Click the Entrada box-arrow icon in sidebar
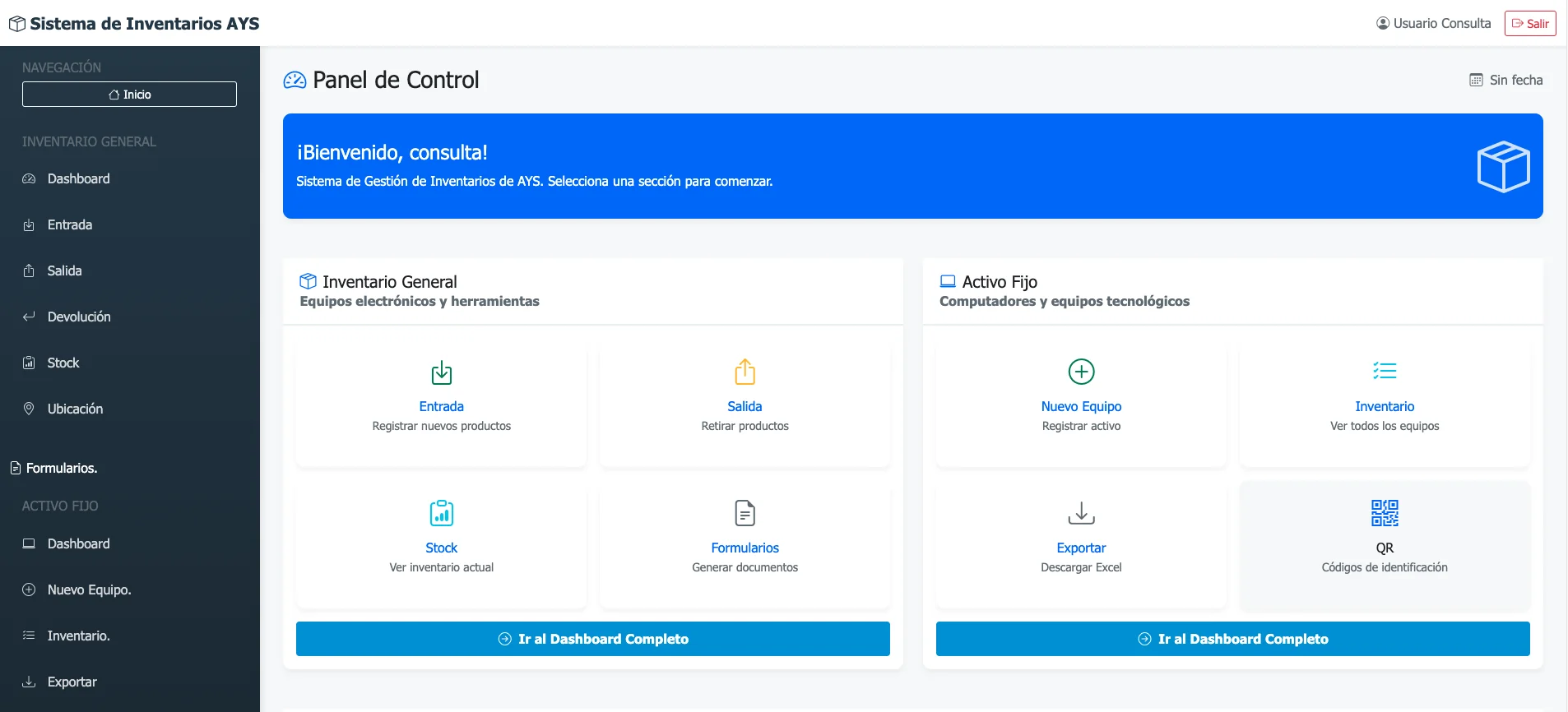The height and width of the screenshot is (712, 1568). [x=29, y=224]
